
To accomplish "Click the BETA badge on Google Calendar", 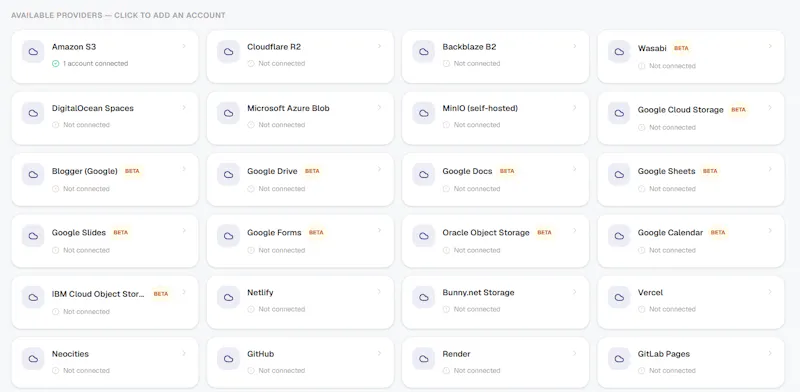I will pyautogui.click(x=718, y=232).
